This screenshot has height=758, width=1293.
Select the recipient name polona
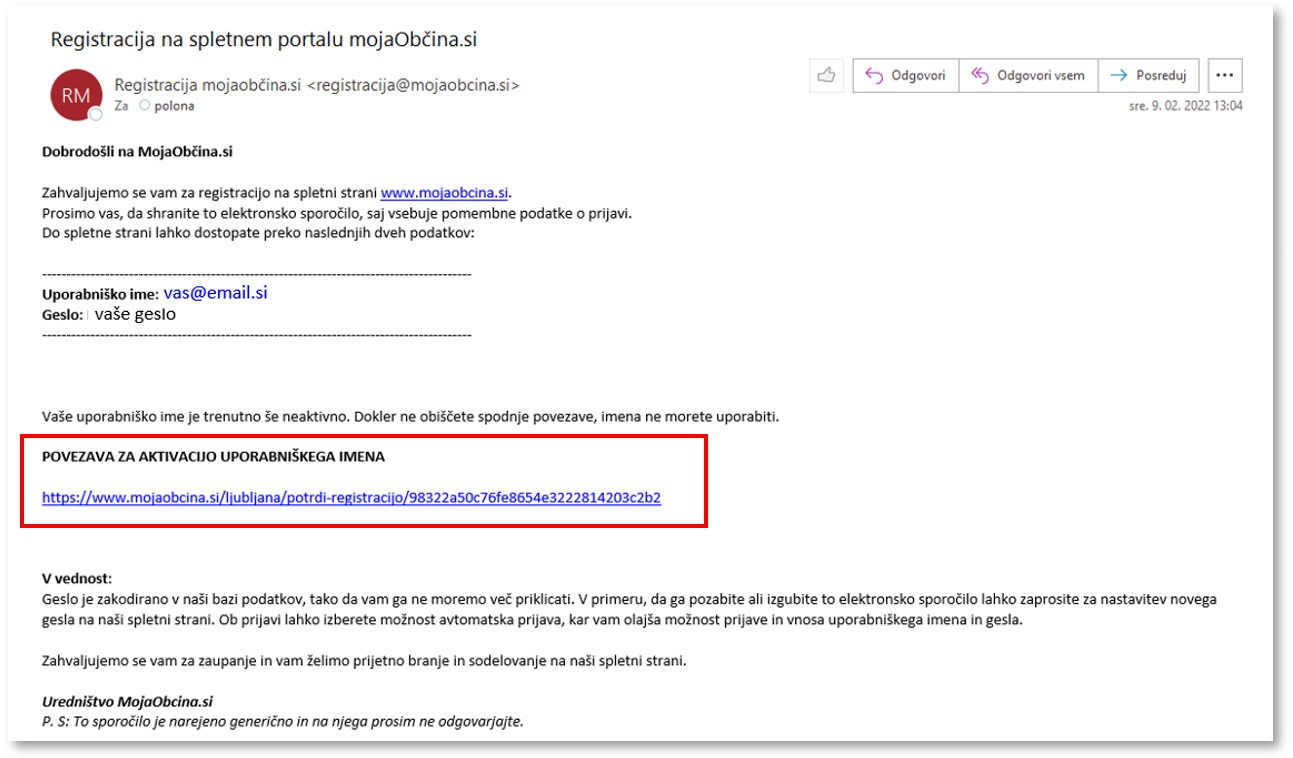click(174, 105)
